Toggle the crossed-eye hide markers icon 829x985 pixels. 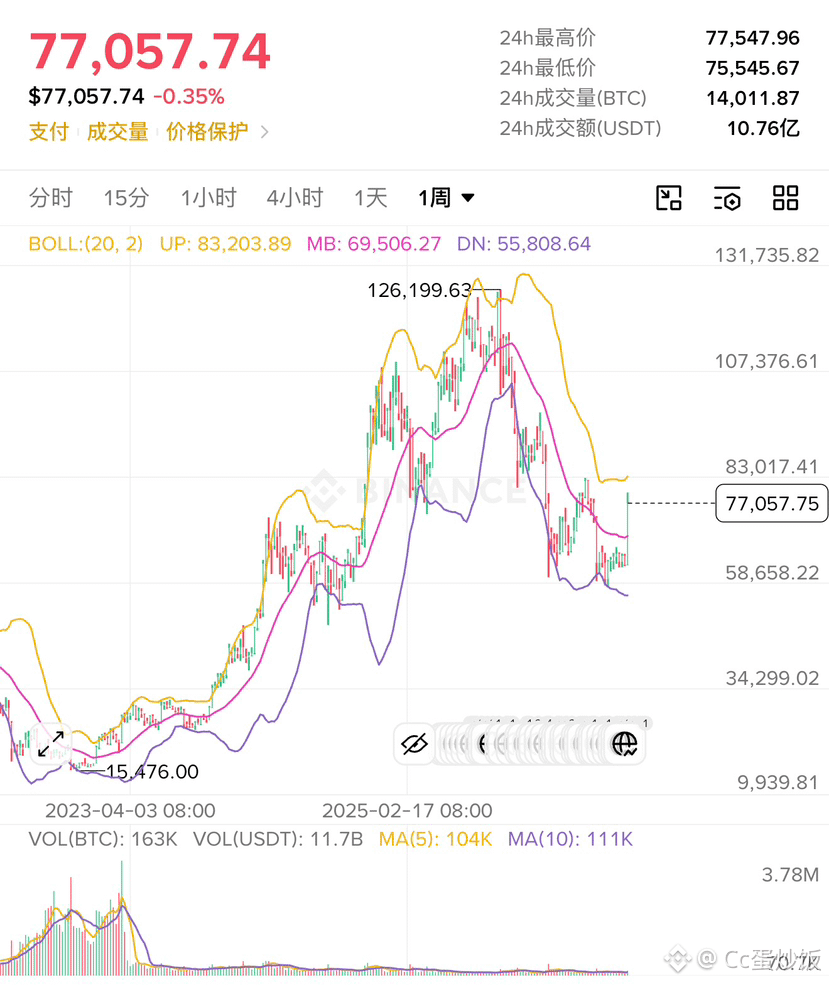(414, 744)
